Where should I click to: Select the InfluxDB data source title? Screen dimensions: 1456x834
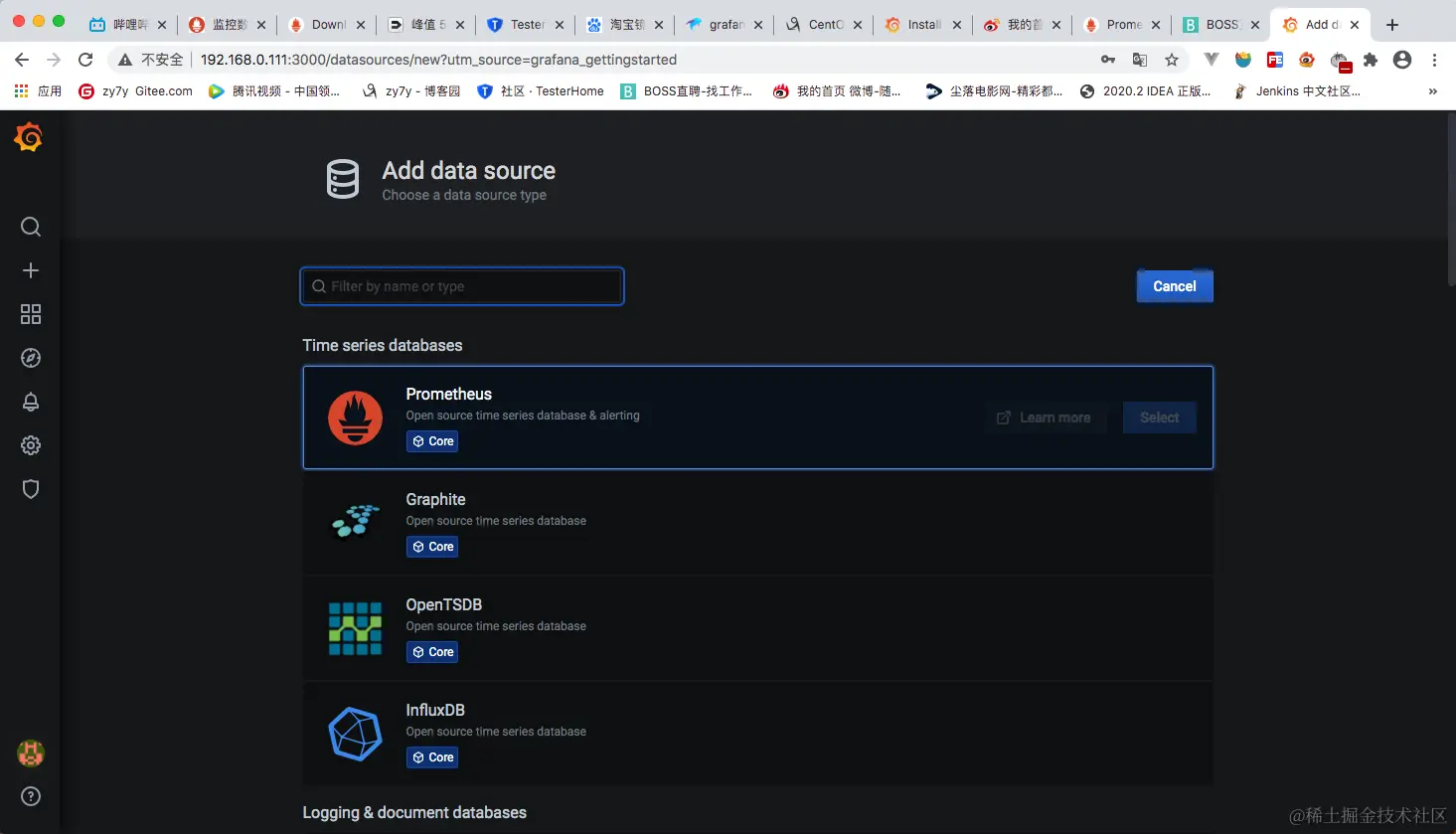435,710
